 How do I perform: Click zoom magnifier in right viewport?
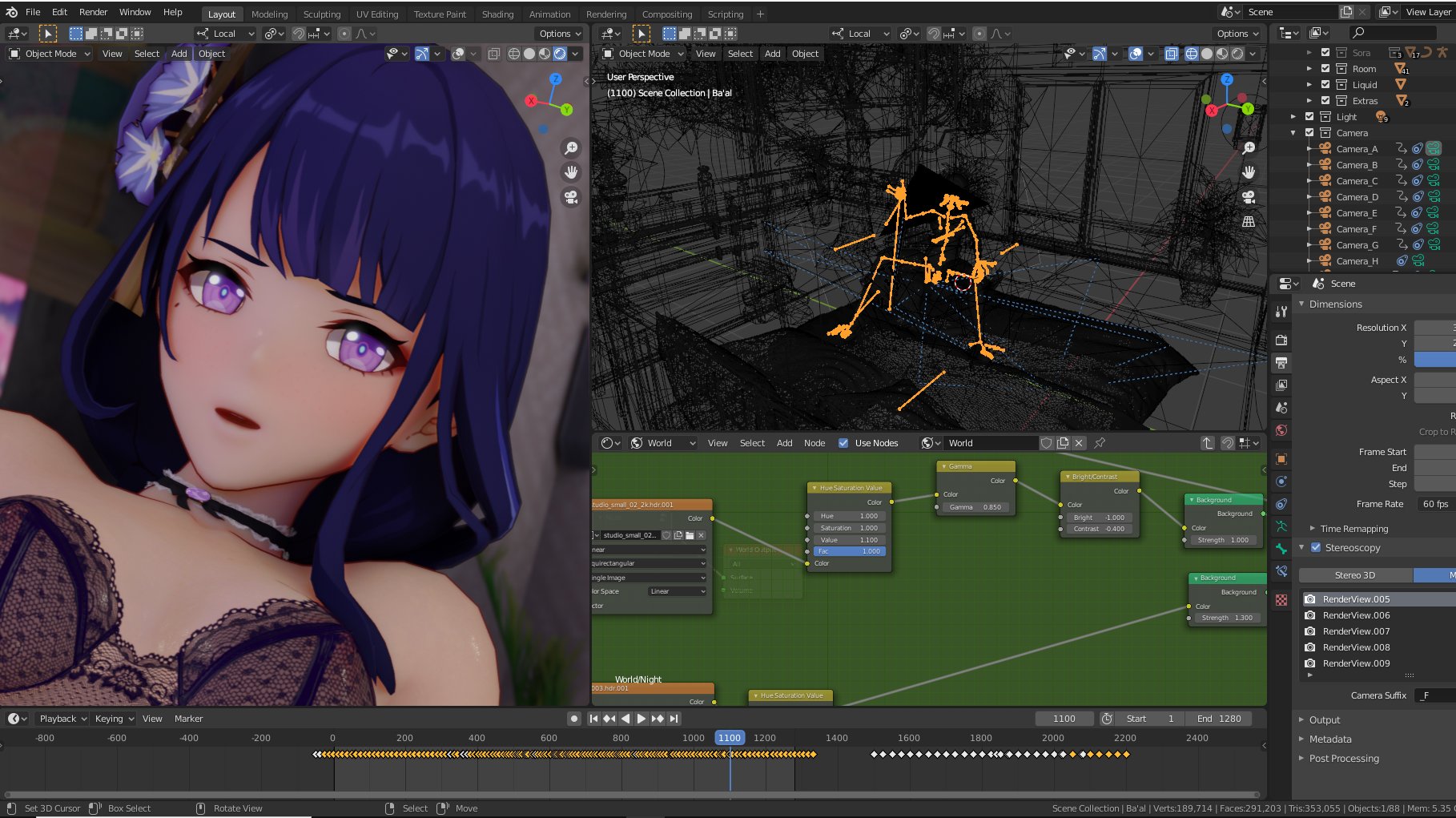point(1249,148)
